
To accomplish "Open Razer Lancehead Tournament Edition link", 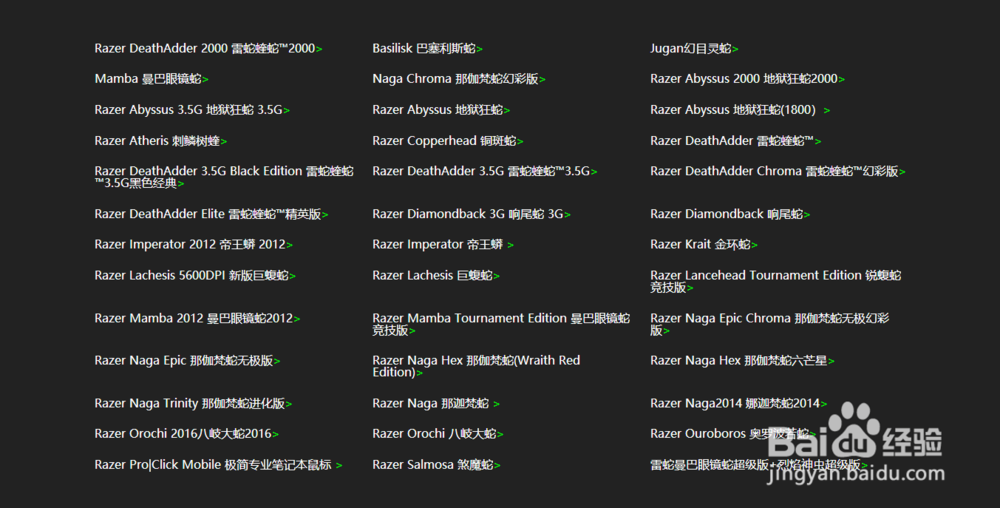I will click(776, 281).
